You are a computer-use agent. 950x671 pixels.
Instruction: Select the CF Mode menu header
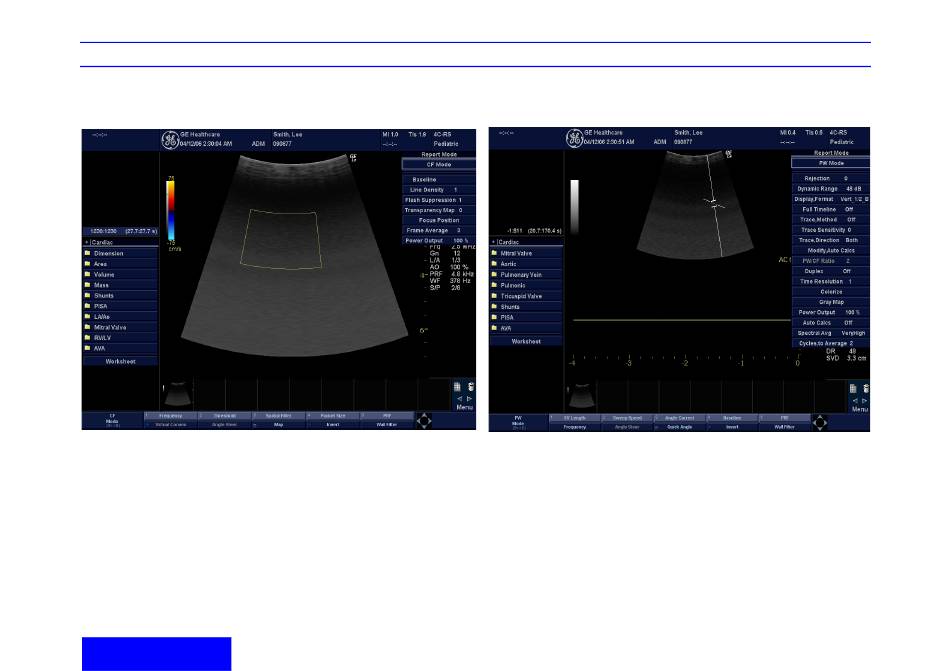click(x=439, y=161)
